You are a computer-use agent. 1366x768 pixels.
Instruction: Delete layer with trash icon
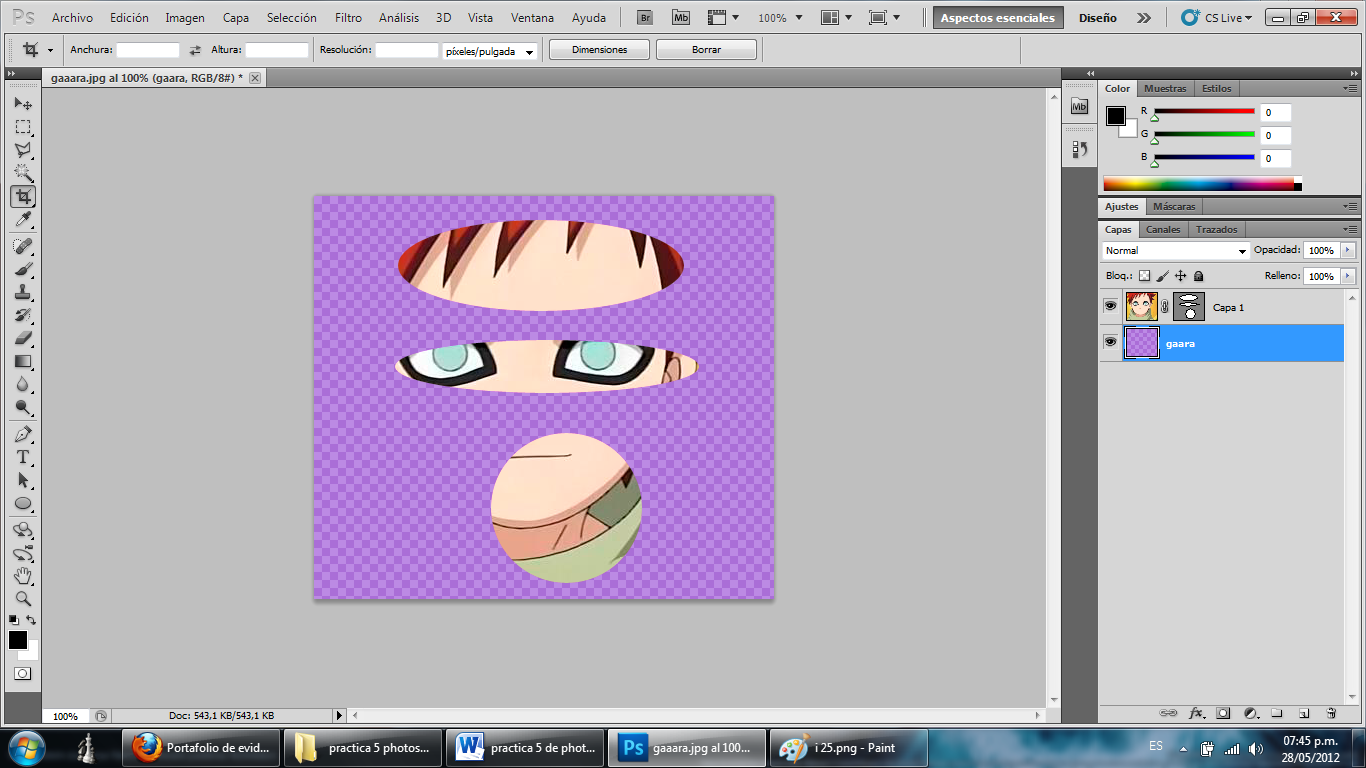coord(1331,713)
